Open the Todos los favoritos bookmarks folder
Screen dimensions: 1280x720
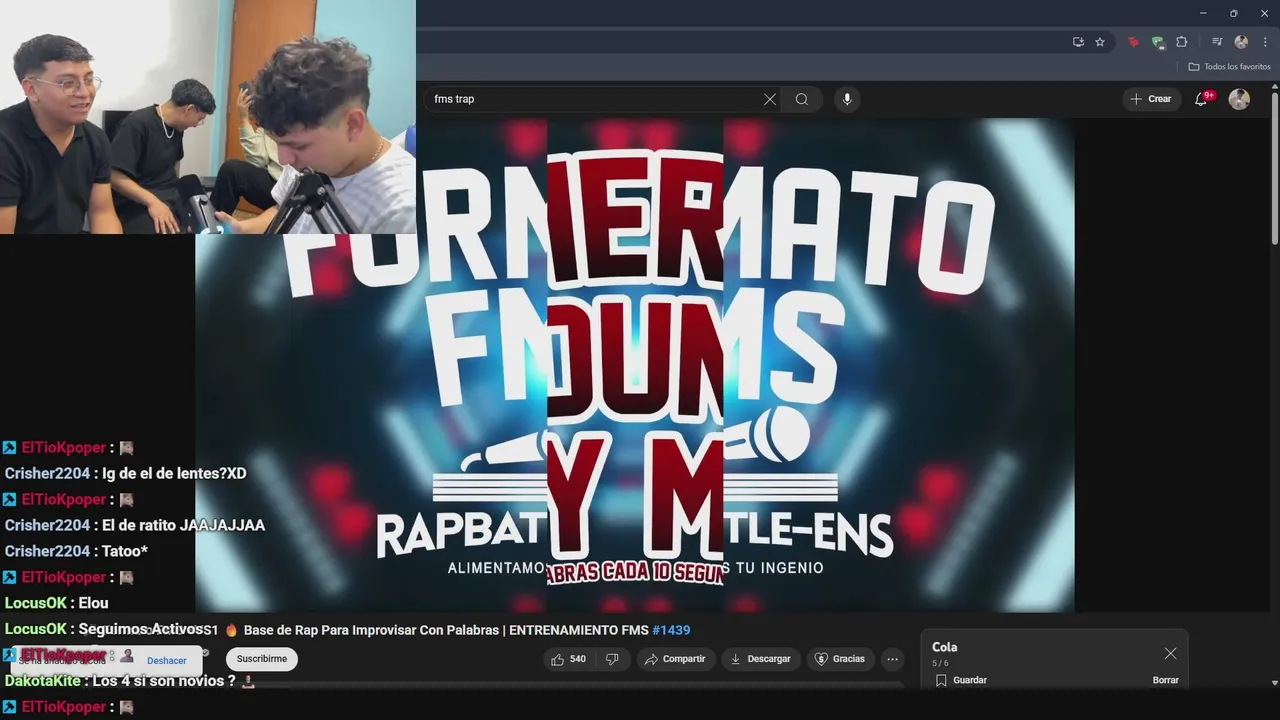[x=1229, y=67]
